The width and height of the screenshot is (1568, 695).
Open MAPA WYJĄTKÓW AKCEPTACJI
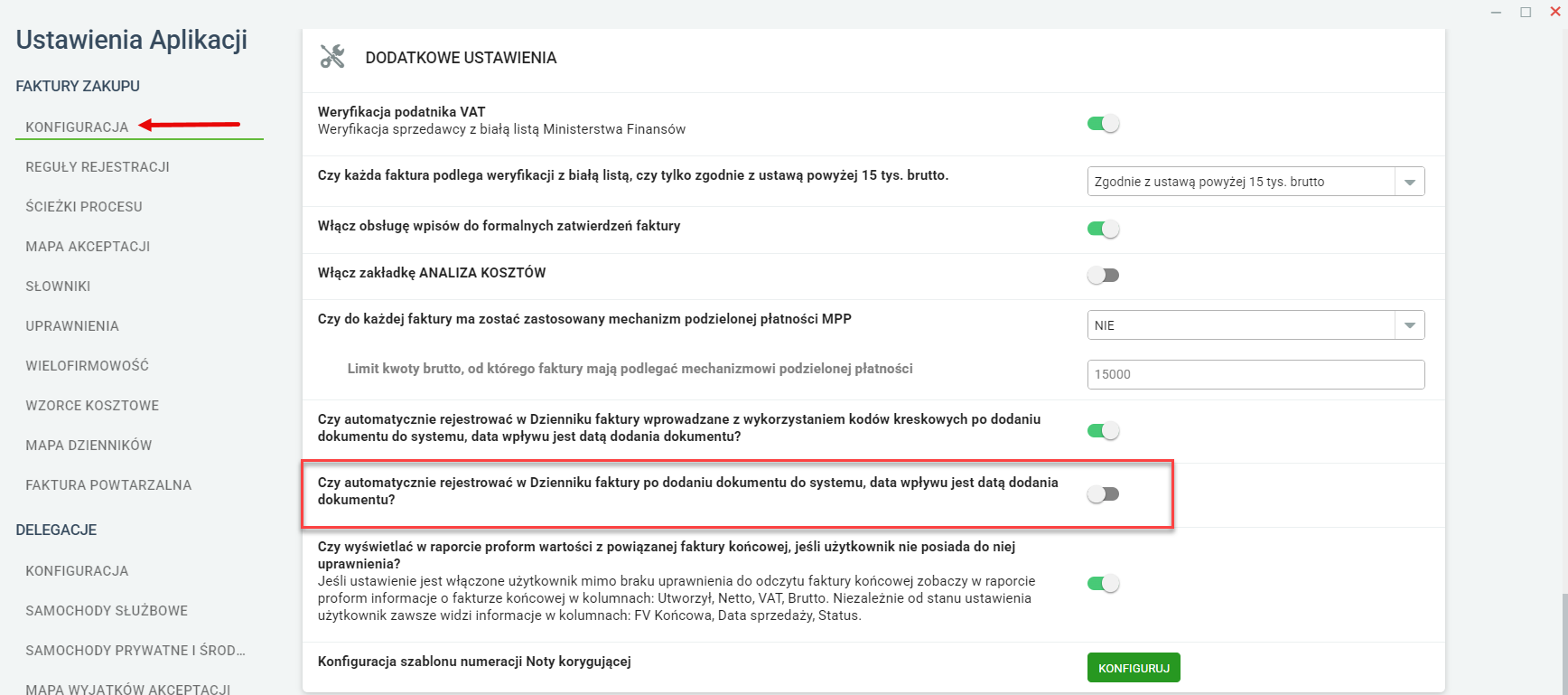(128, 690)
